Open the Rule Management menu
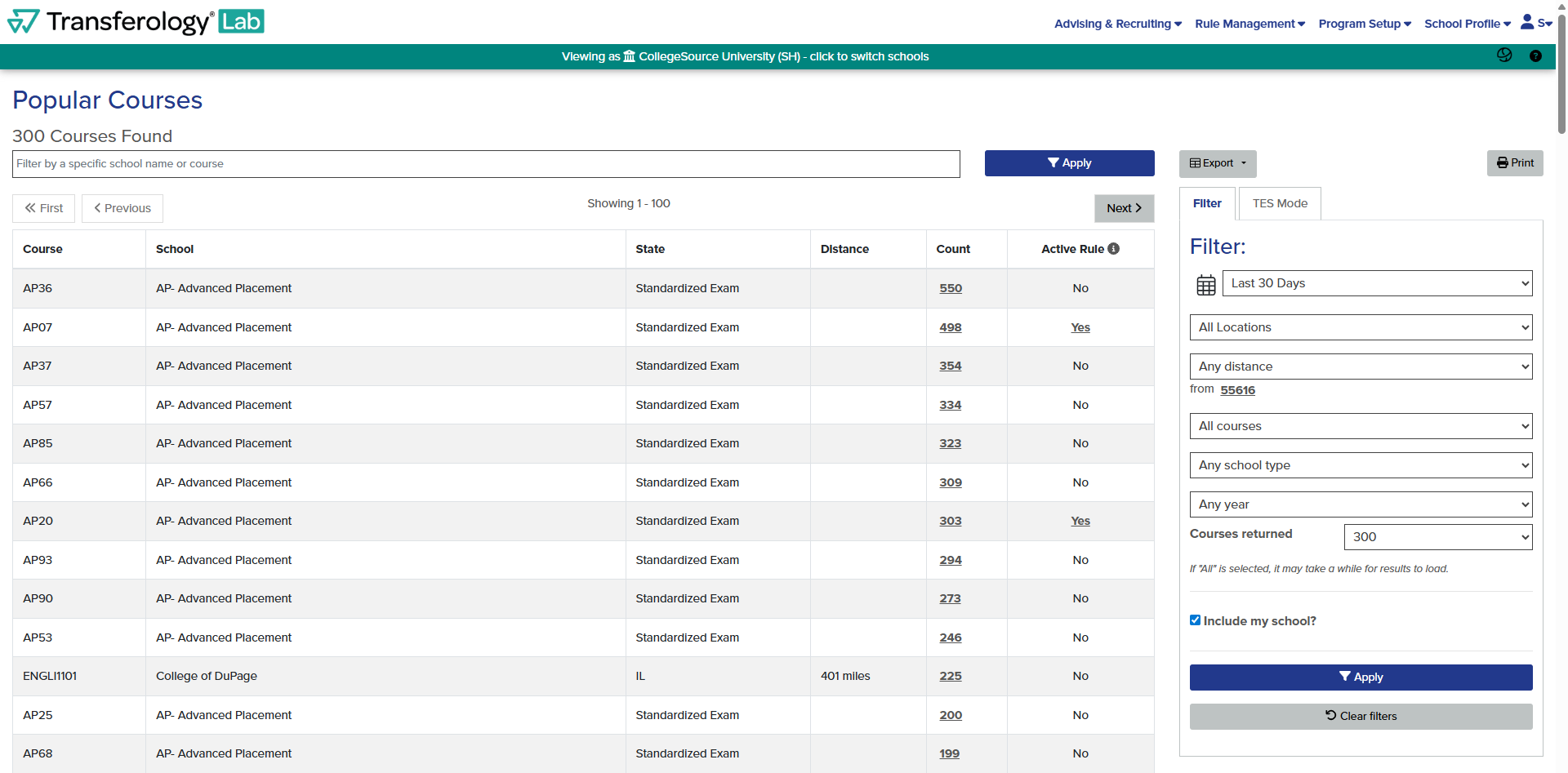This screenshot has width=1568, height=773. [x=1249, y=24]
